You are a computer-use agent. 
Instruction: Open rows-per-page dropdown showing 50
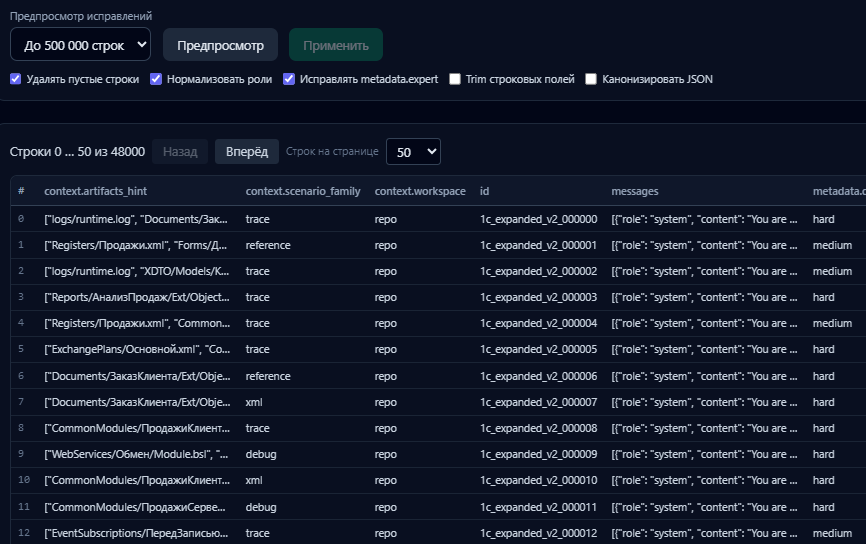[414, 152]
